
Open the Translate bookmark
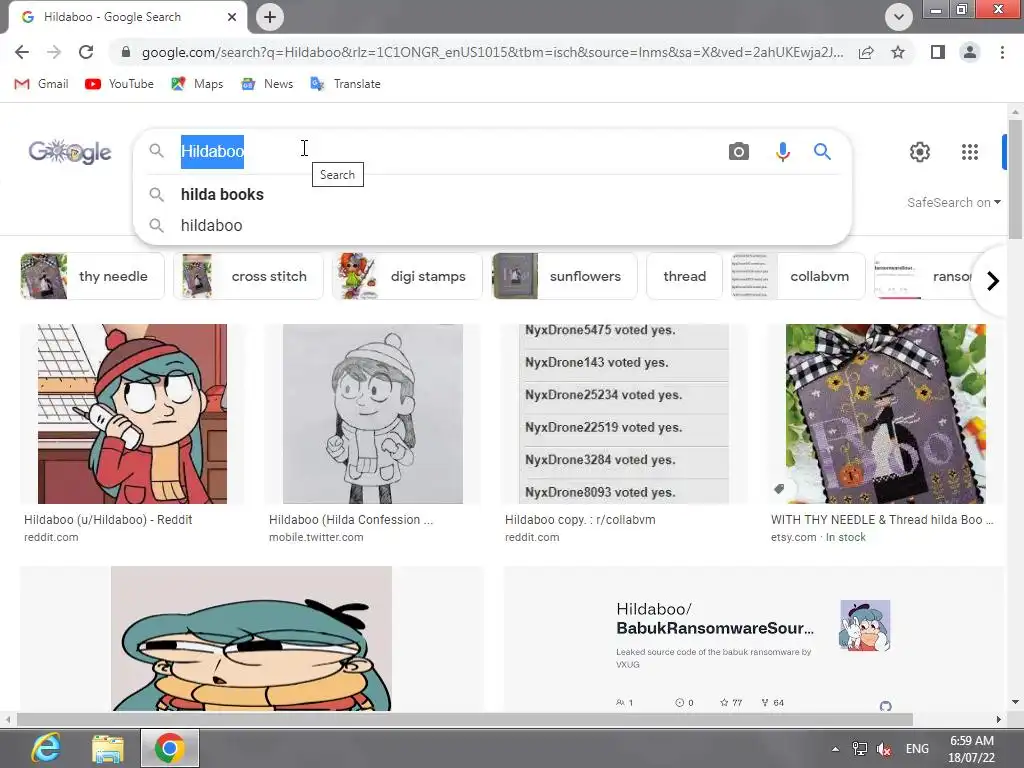point(345,84)
